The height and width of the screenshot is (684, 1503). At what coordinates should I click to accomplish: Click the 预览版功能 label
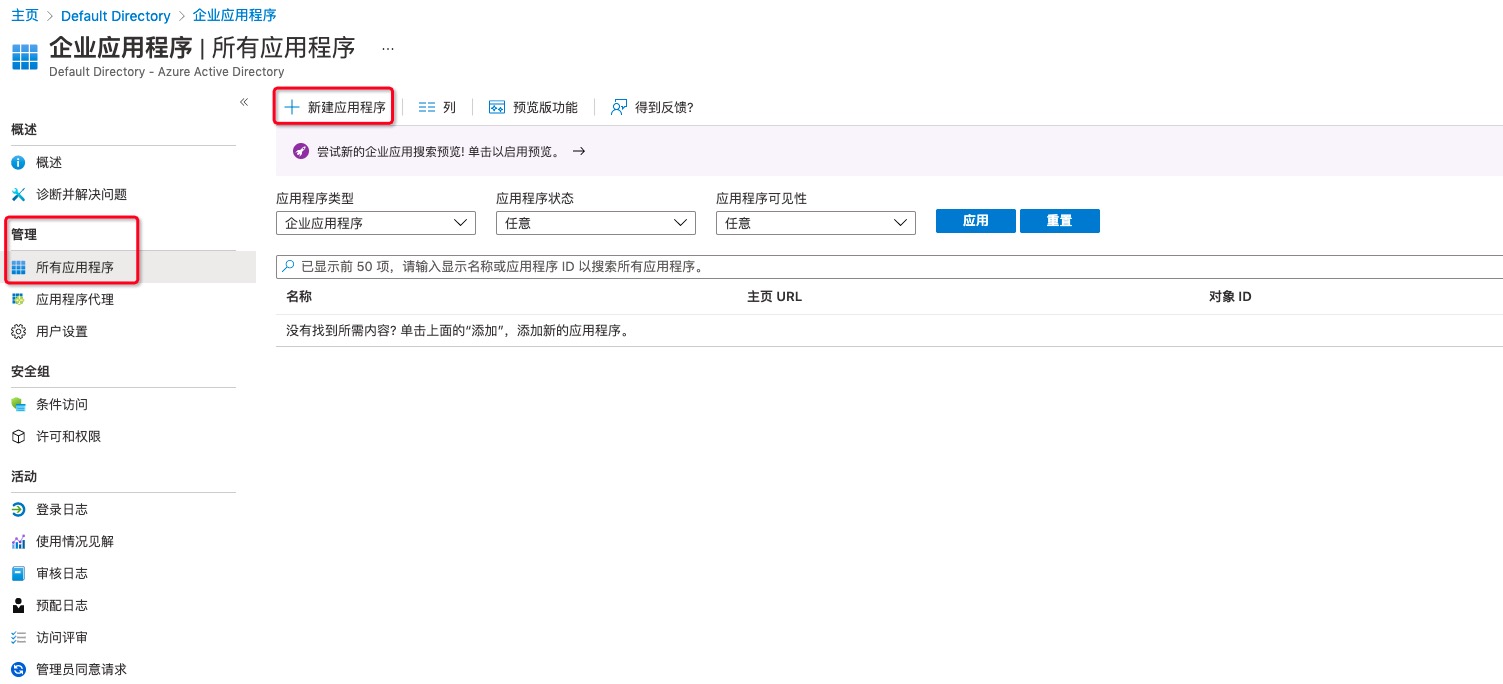[x=545, y=107]
